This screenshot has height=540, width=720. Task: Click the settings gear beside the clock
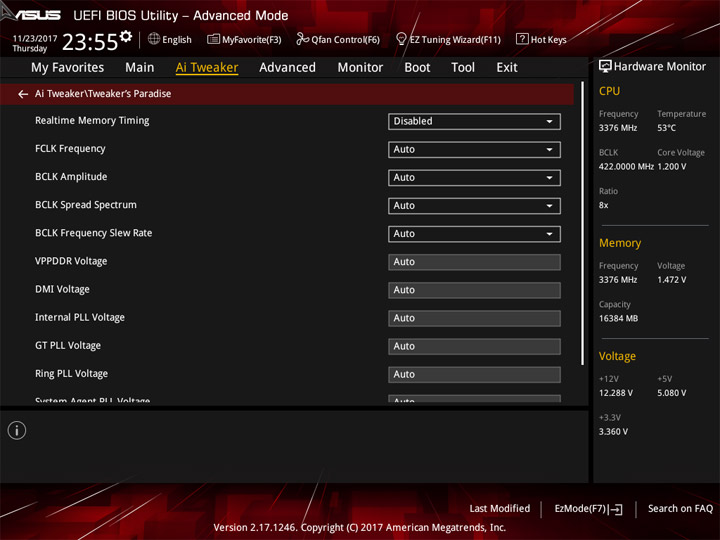126,37
